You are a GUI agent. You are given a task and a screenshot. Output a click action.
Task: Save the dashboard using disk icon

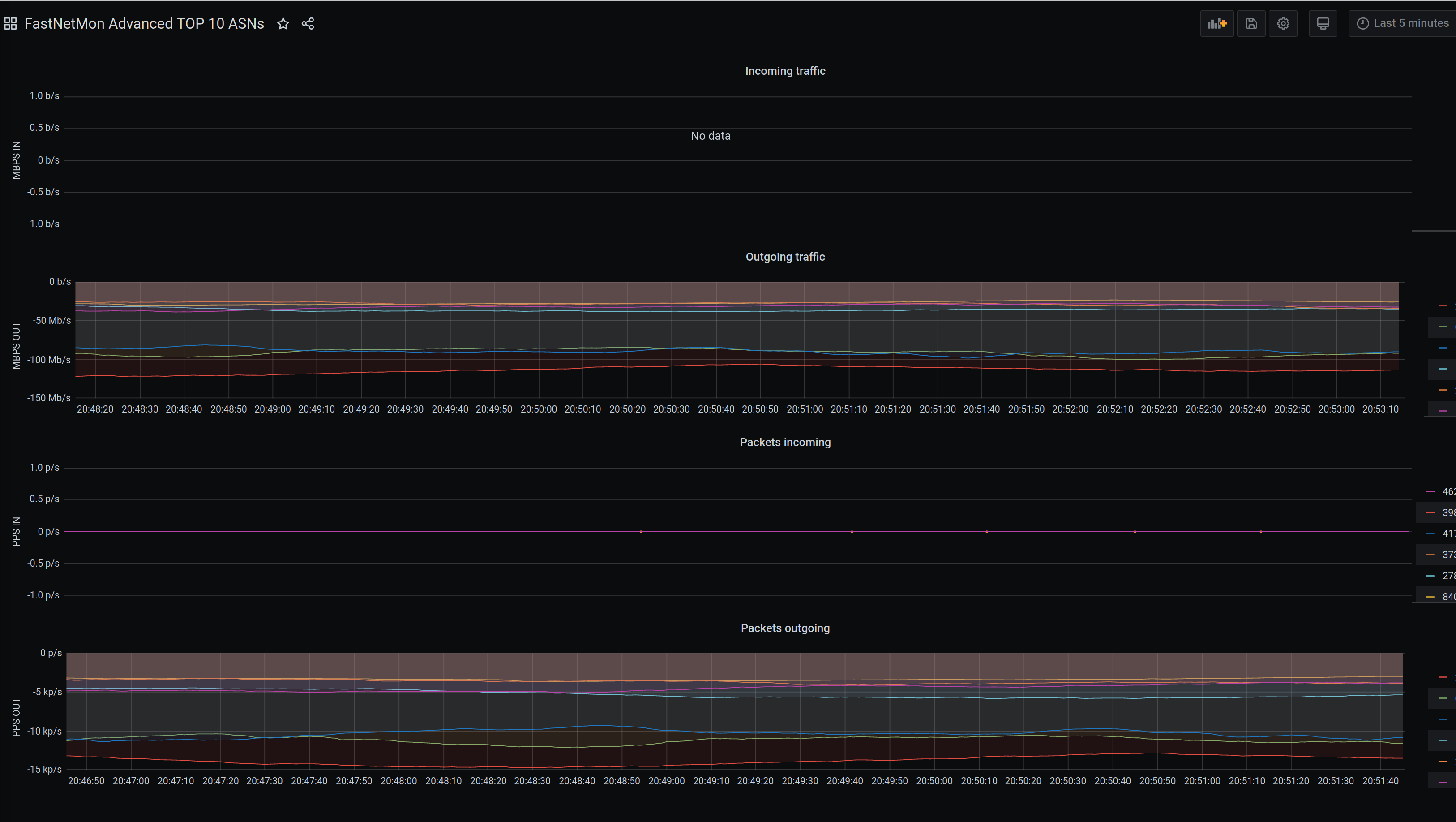click(x=1251, y=24)
